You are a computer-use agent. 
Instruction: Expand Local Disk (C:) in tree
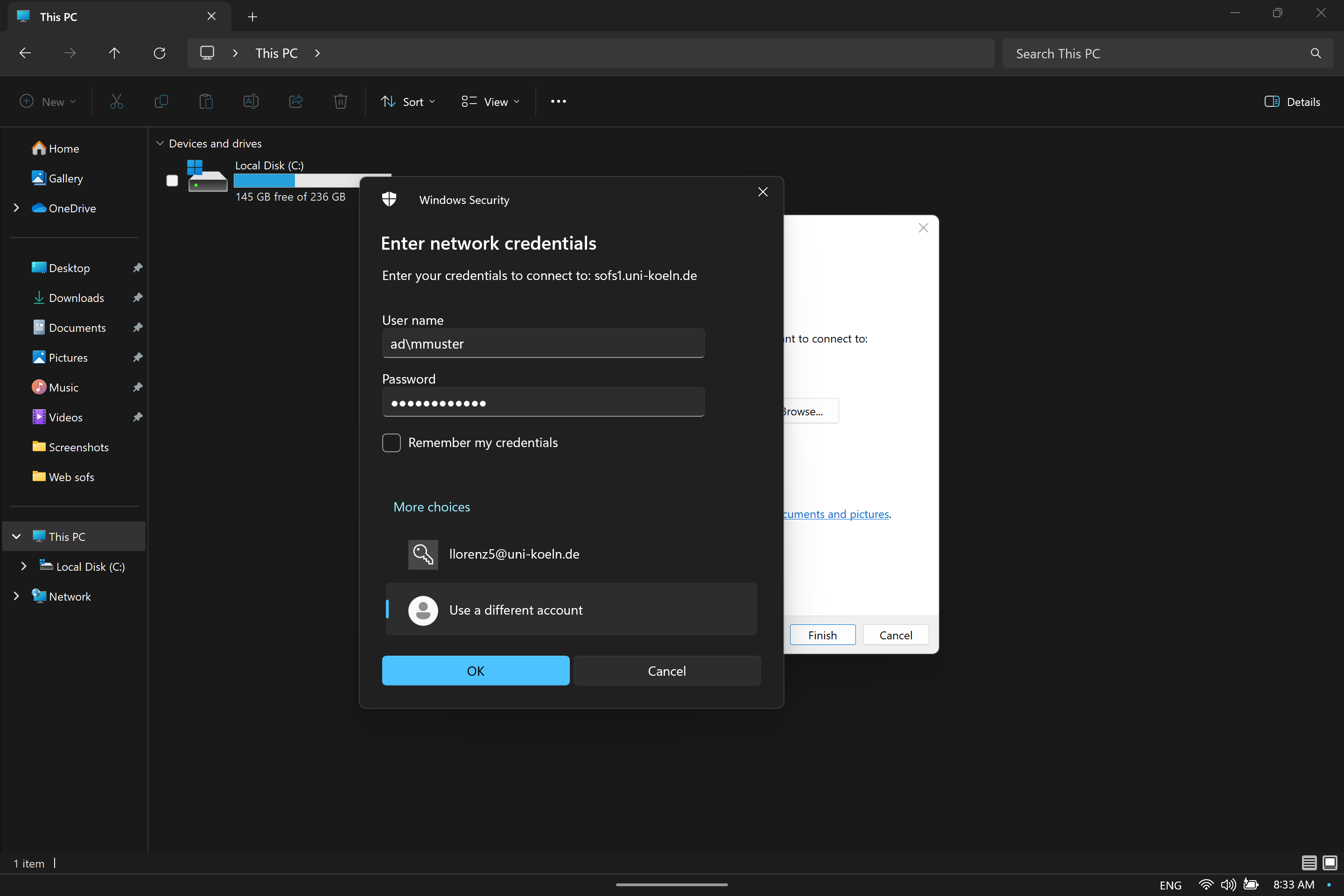[x=23, y=566]
